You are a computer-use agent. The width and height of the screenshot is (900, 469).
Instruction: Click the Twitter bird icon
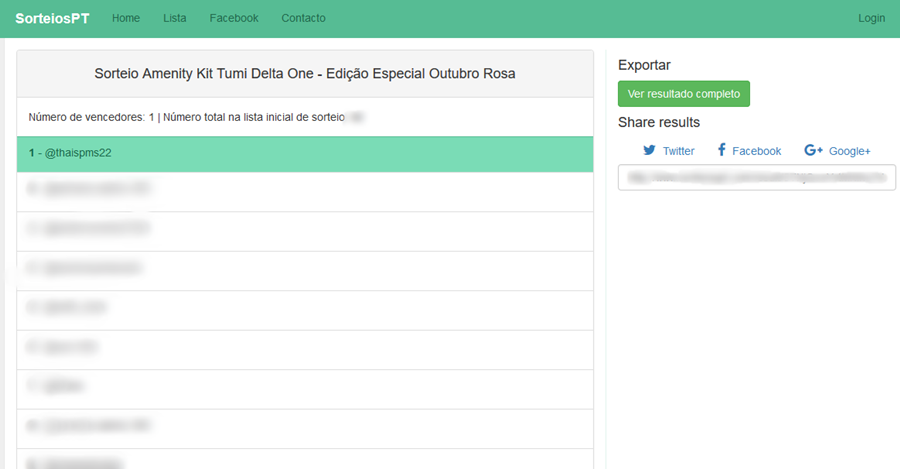649,150
